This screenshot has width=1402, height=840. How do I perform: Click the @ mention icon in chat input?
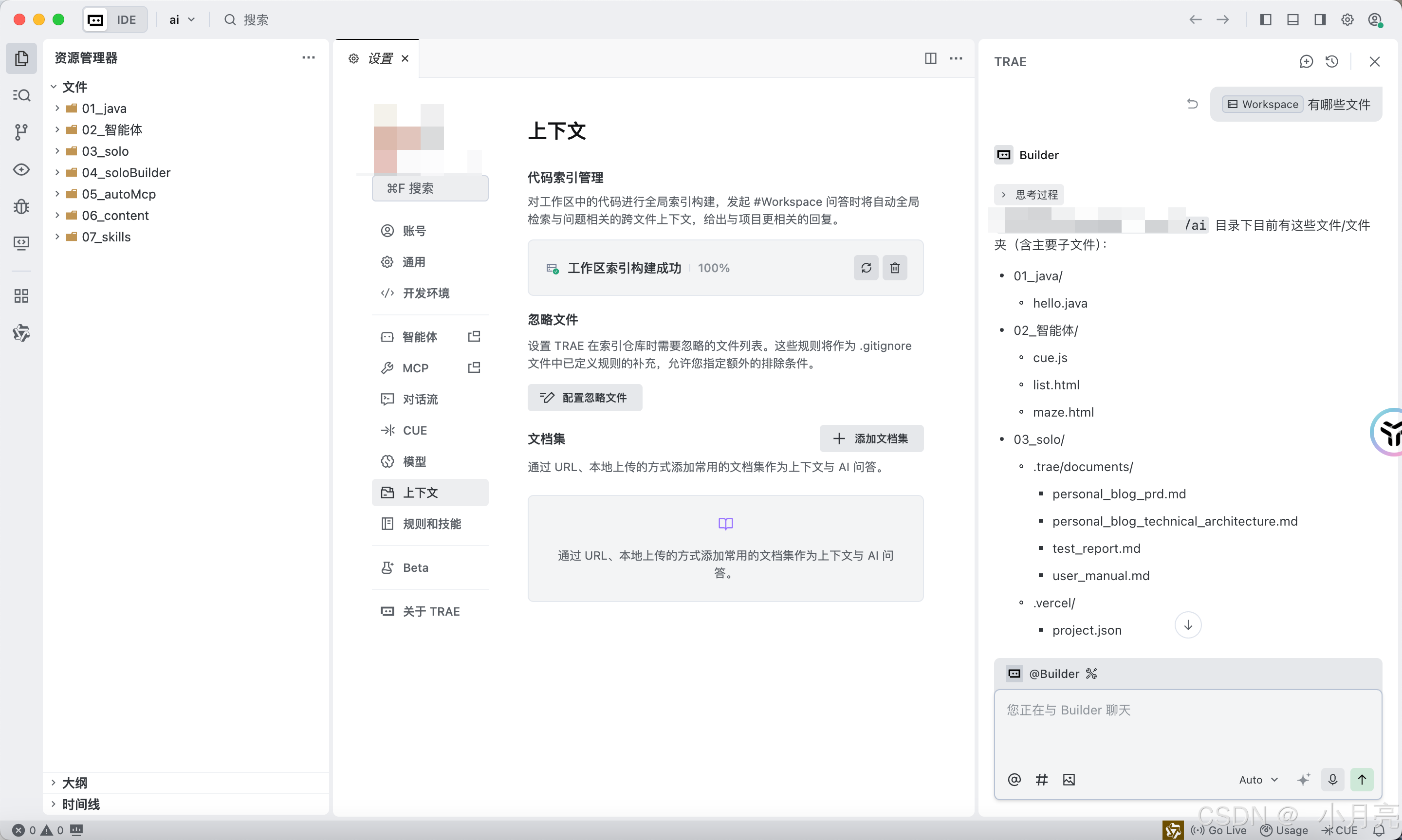1014,780
